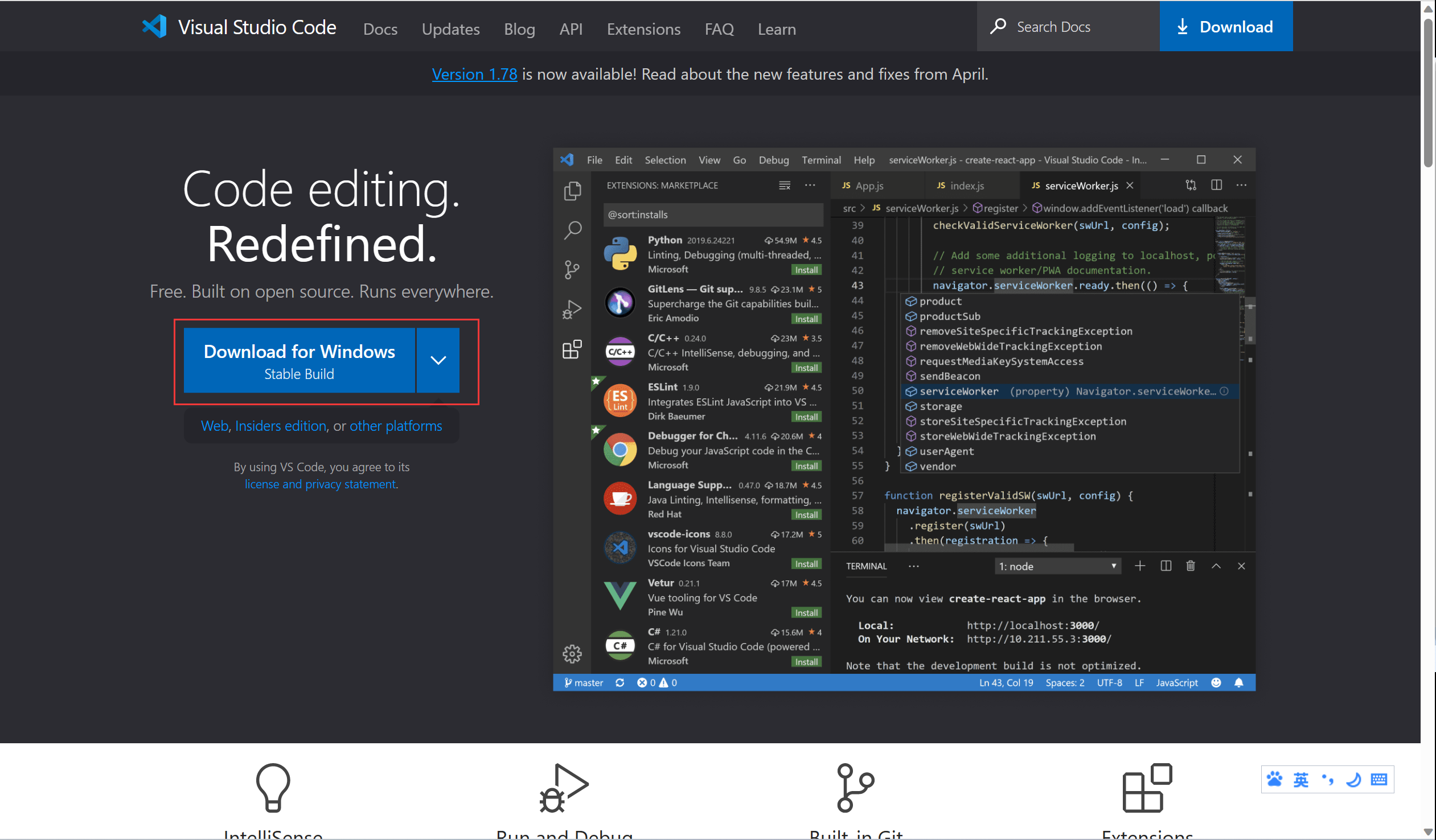
Task: Click the notification bell in the status bar
Action: (1239, 682)
